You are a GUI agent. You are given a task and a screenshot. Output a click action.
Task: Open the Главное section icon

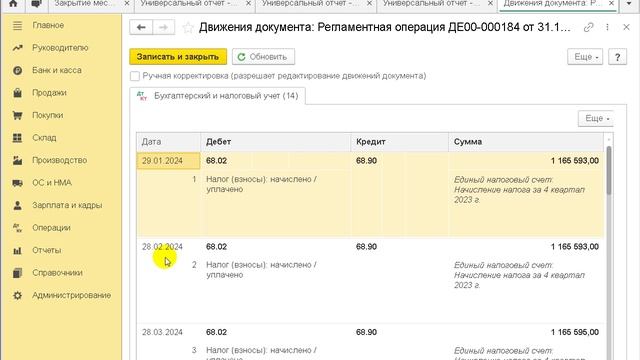pos(17,25)
